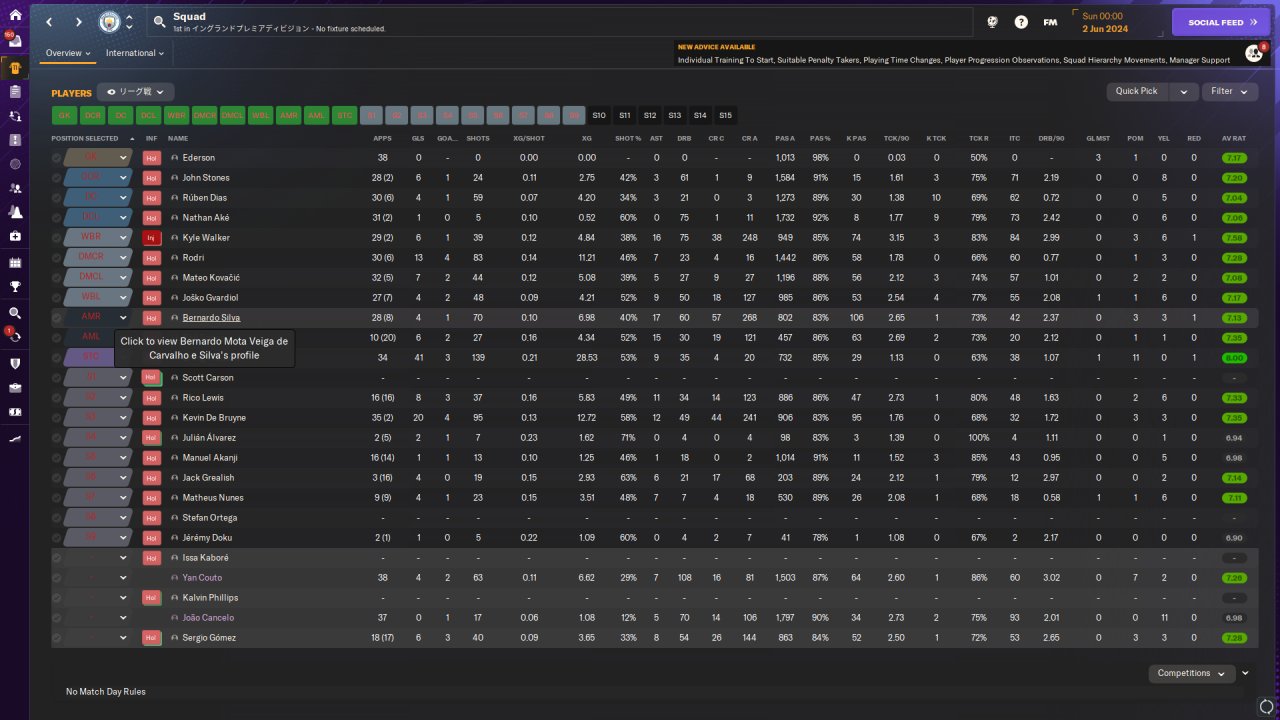The height and width of the screenshot is (720, 1280).
Task: Open the Schedule calendar icon in sidebar
Action: pyautogui.click(x=15, y=263)
